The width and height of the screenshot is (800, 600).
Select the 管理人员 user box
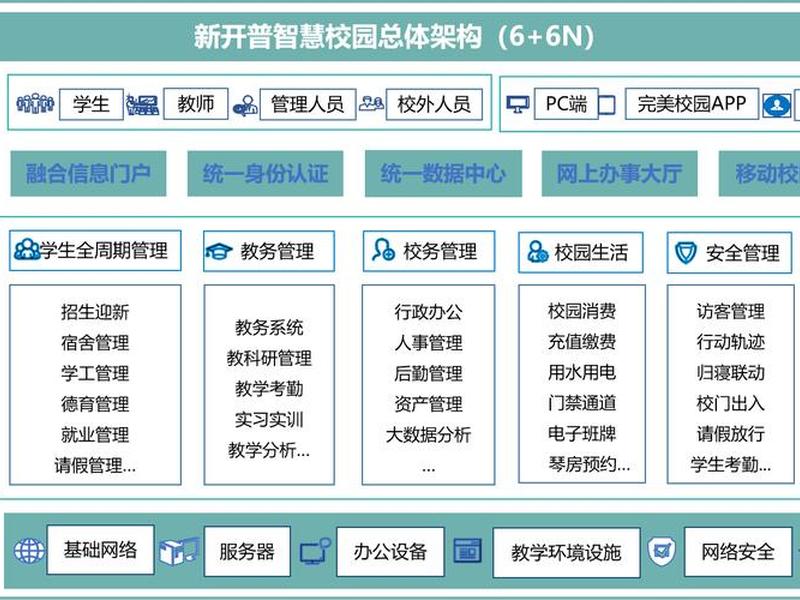point(308,105)
